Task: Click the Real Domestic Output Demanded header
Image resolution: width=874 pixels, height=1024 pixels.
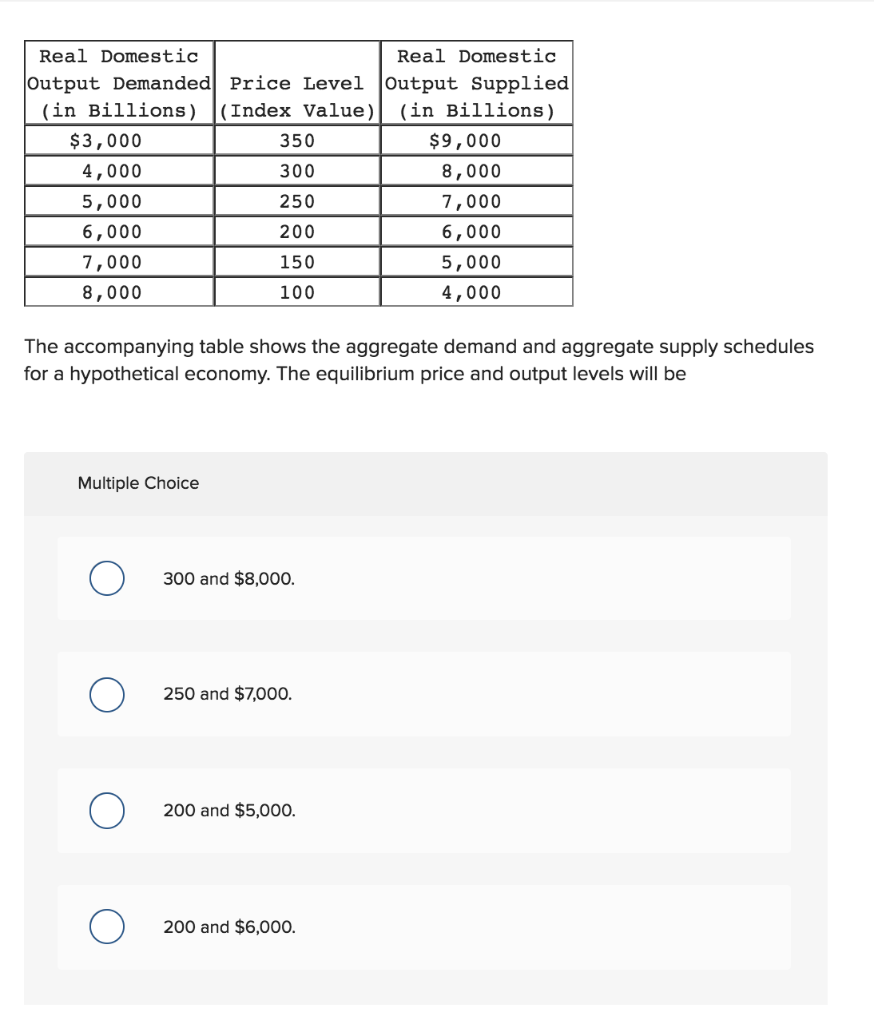Action: point(117,83)
